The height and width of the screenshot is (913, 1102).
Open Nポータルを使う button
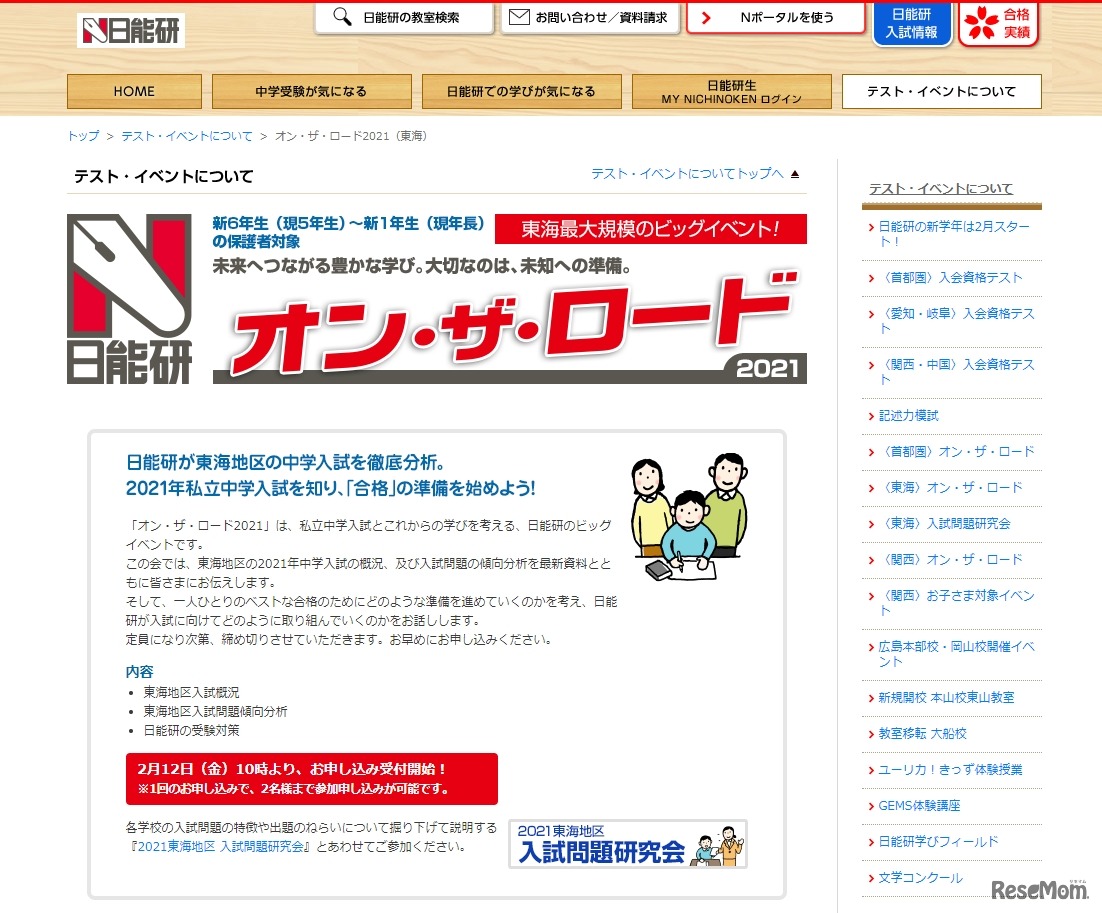click(x=775, y=18)
